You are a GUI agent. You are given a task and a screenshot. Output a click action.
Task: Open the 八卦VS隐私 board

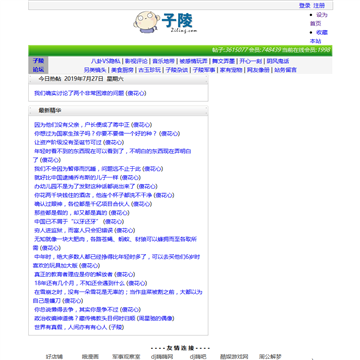point(106,61)
